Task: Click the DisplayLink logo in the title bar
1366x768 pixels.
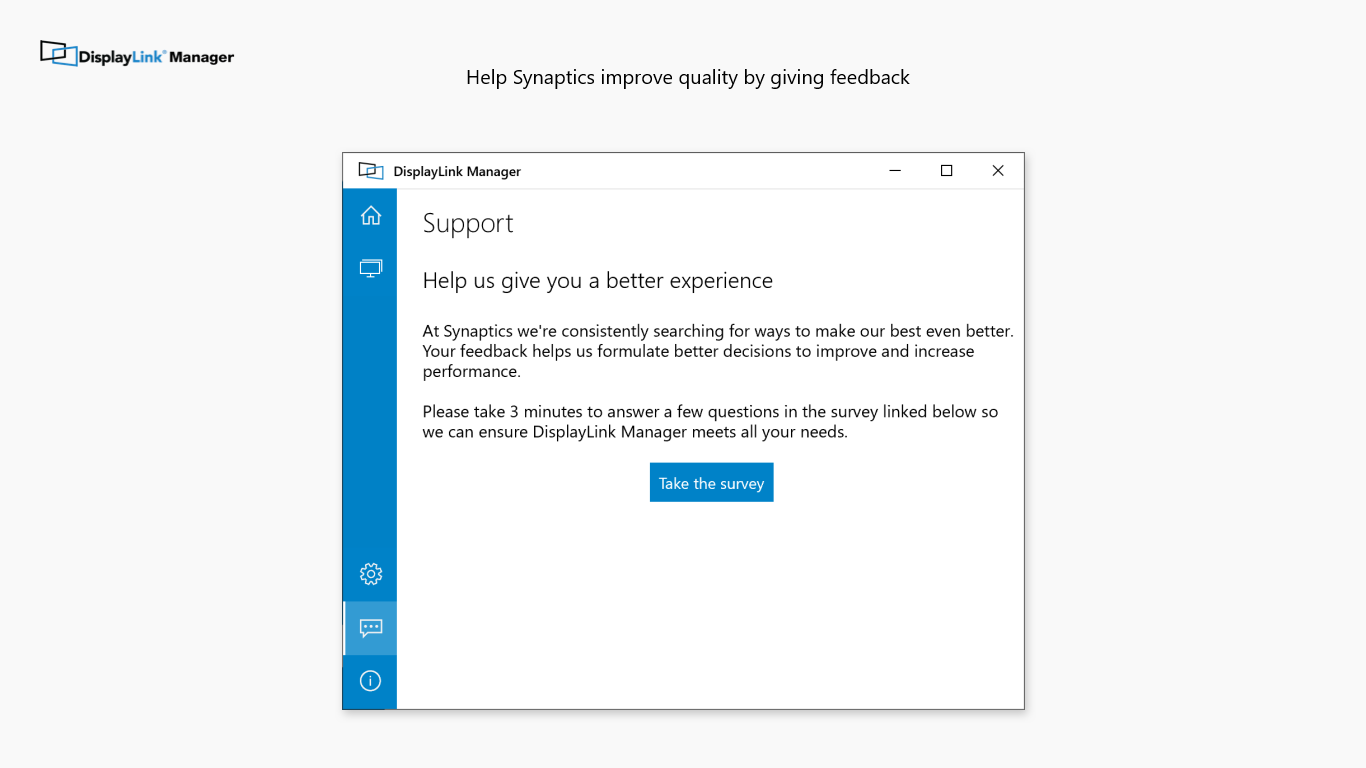Action: tap(371, 170)
